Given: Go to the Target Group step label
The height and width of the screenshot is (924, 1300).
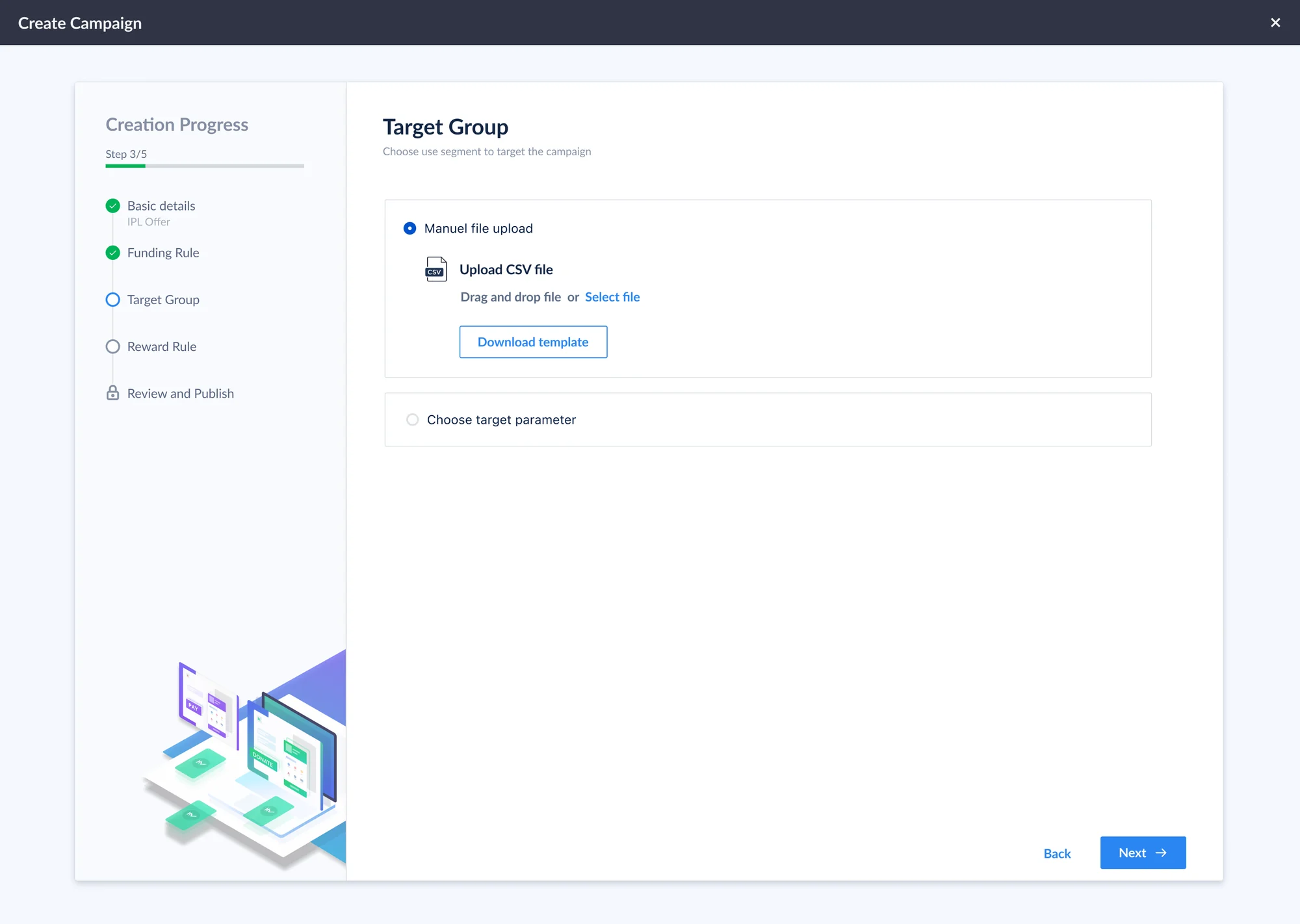Looking at the screenshot, I should click(163, 300).
